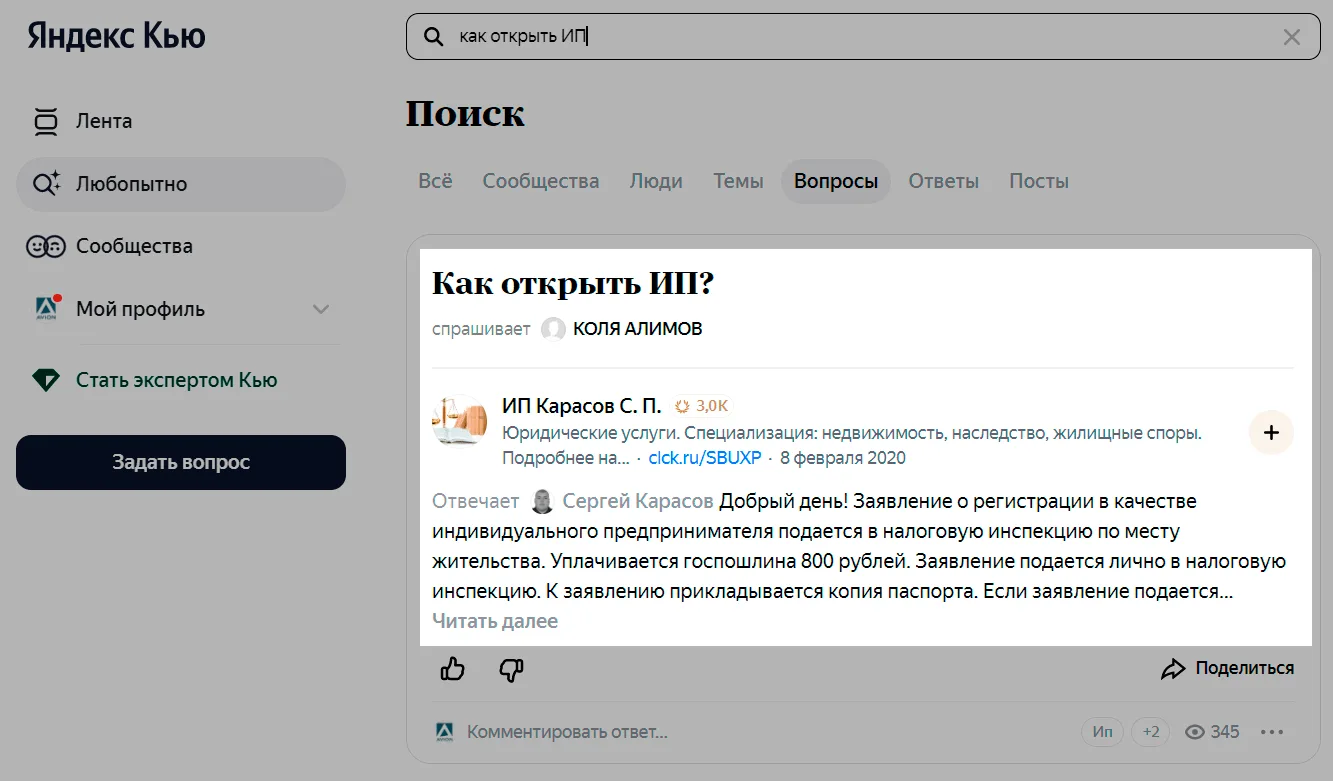Open ИП Карасов С. П. name link

(x=582, y=406)
